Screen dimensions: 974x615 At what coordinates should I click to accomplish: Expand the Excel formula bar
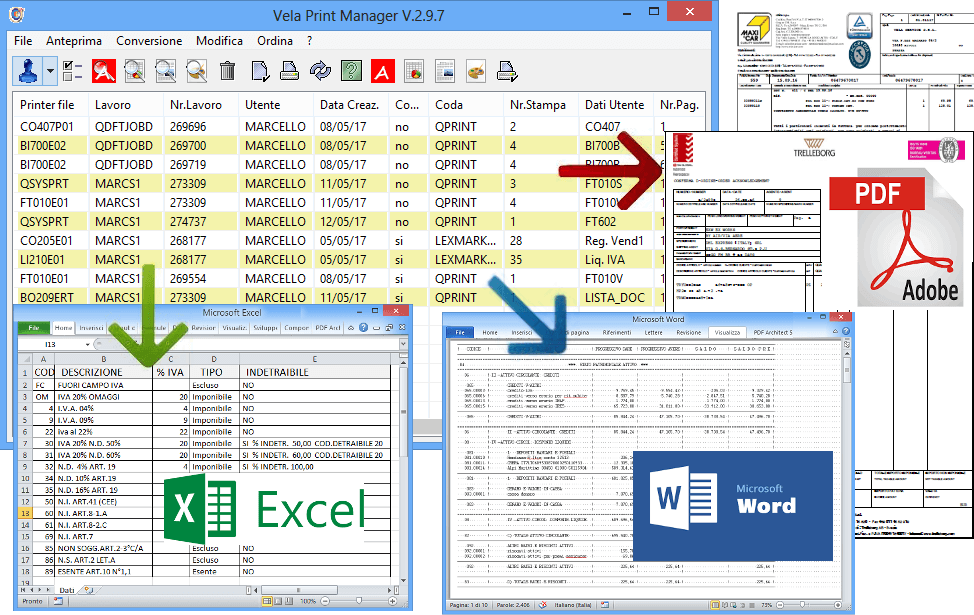[403, 344]
